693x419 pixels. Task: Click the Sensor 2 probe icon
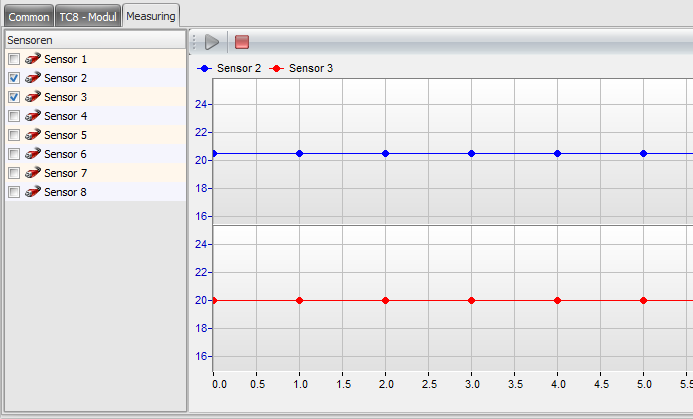(33, 78)
